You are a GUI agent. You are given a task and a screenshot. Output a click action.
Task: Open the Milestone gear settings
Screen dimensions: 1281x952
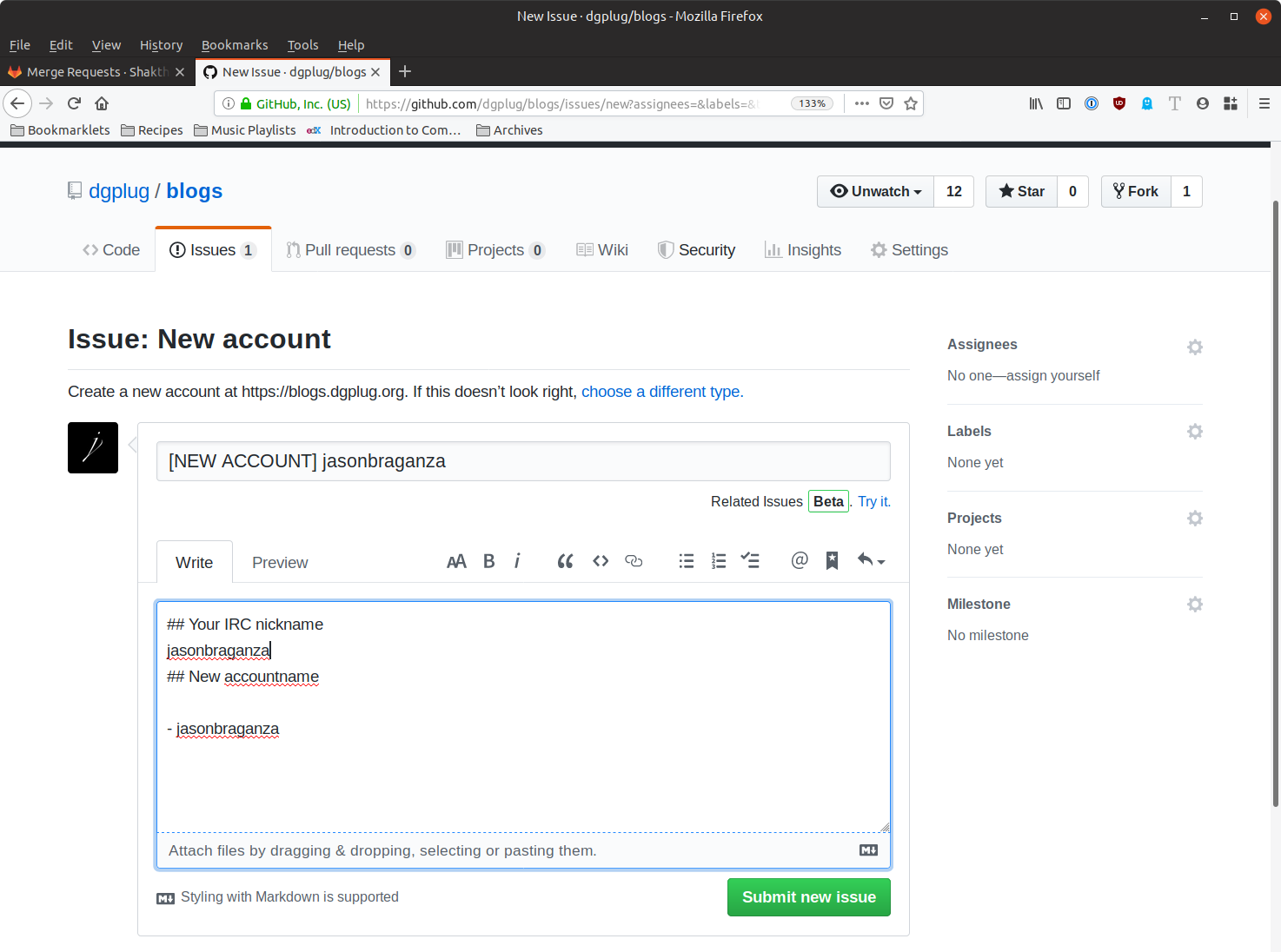tap(1195, 604)
